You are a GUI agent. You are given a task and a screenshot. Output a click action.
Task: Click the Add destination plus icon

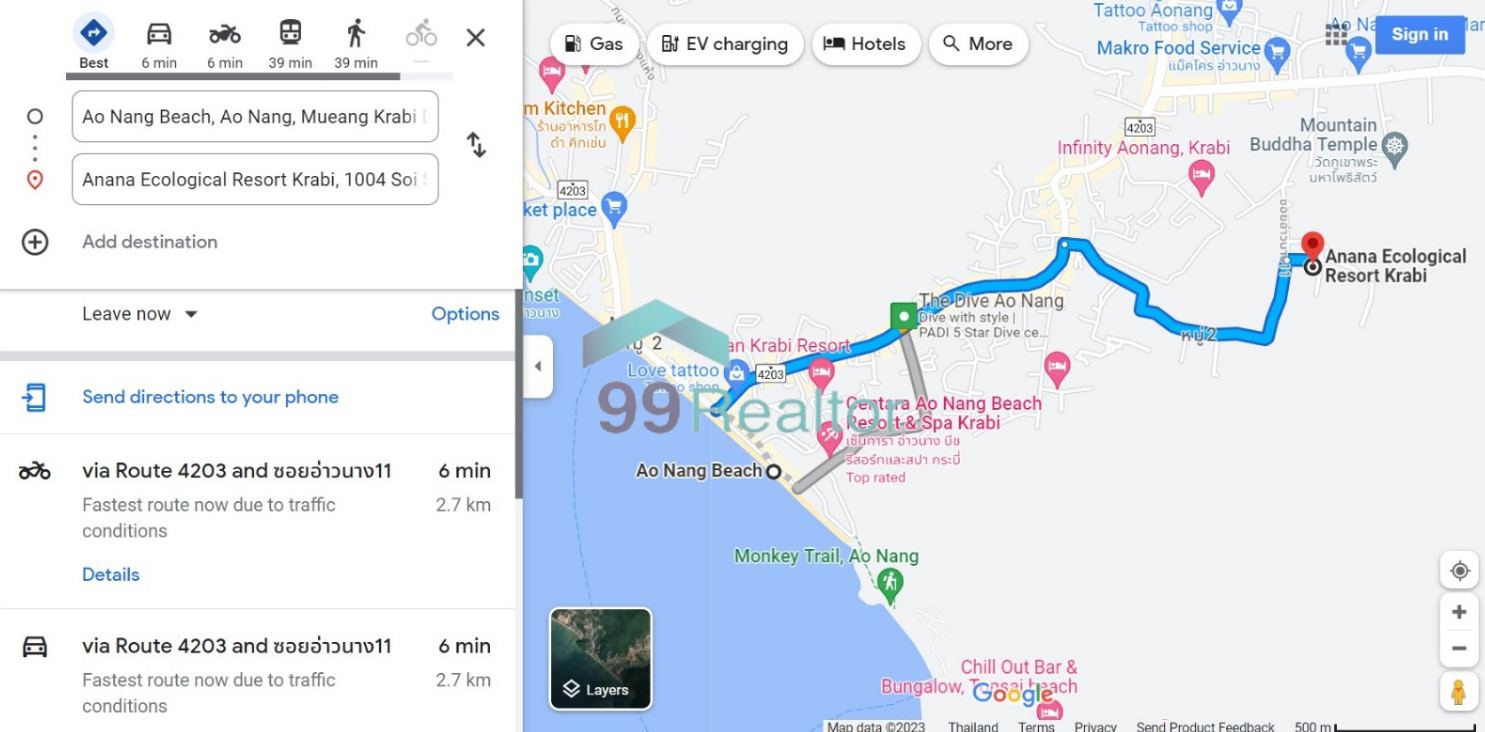[x=35, y=242]
